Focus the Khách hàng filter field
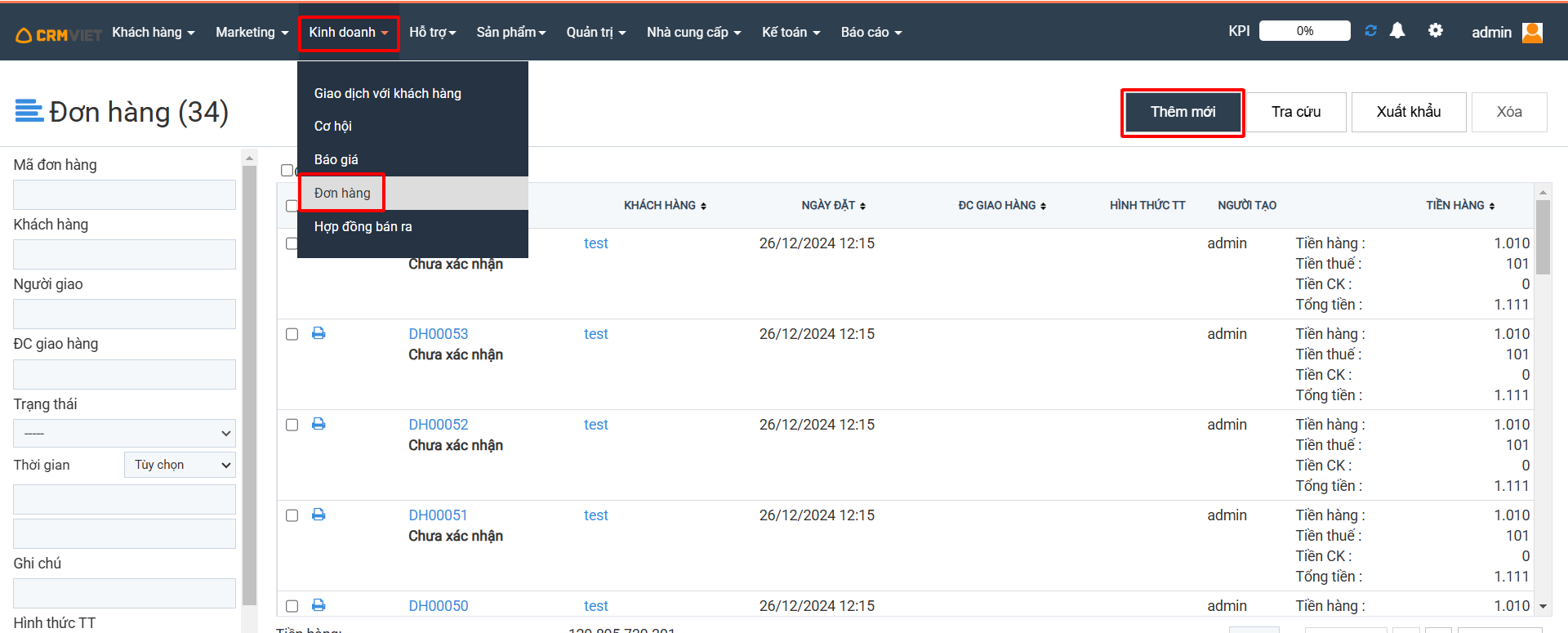Screen dimensions: 1568x633 124,255
